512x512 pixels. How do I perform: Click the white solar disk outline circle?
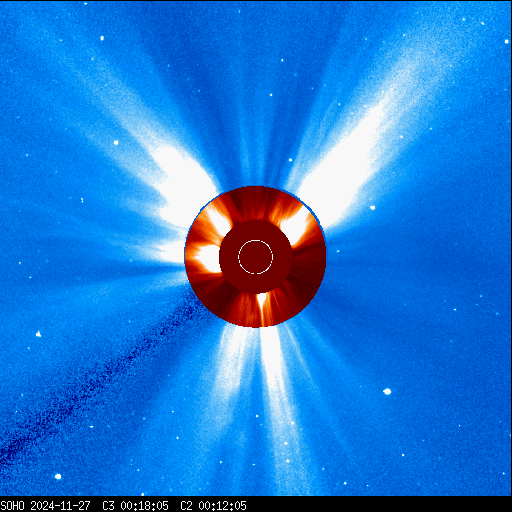pos(256,257)
